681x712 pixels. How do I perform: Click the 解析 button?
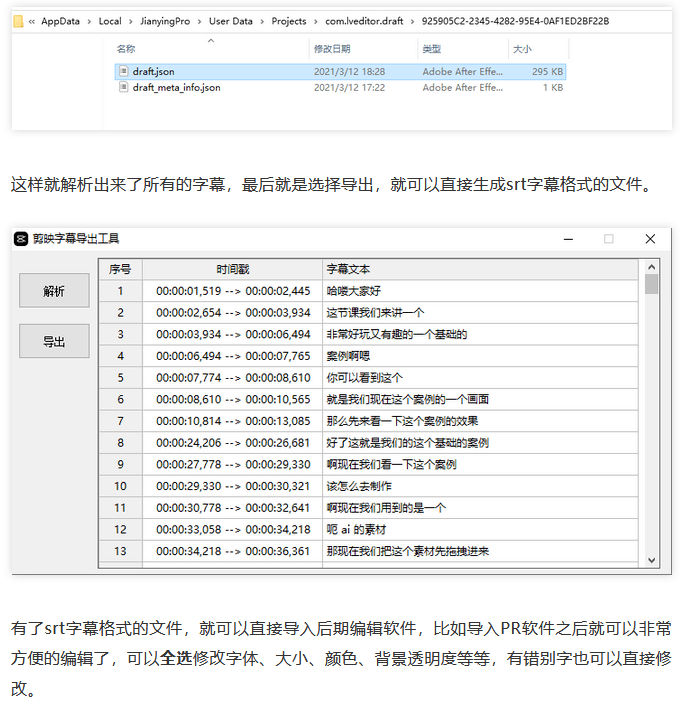tap(54, 291)
